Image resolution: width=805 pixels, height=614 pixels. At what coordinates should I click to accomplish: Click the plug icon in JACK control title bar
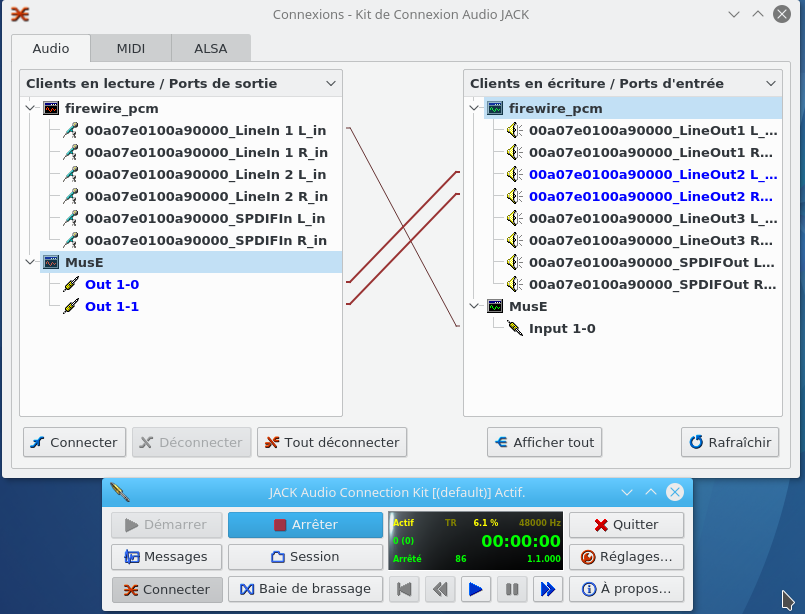pos(120,492)
